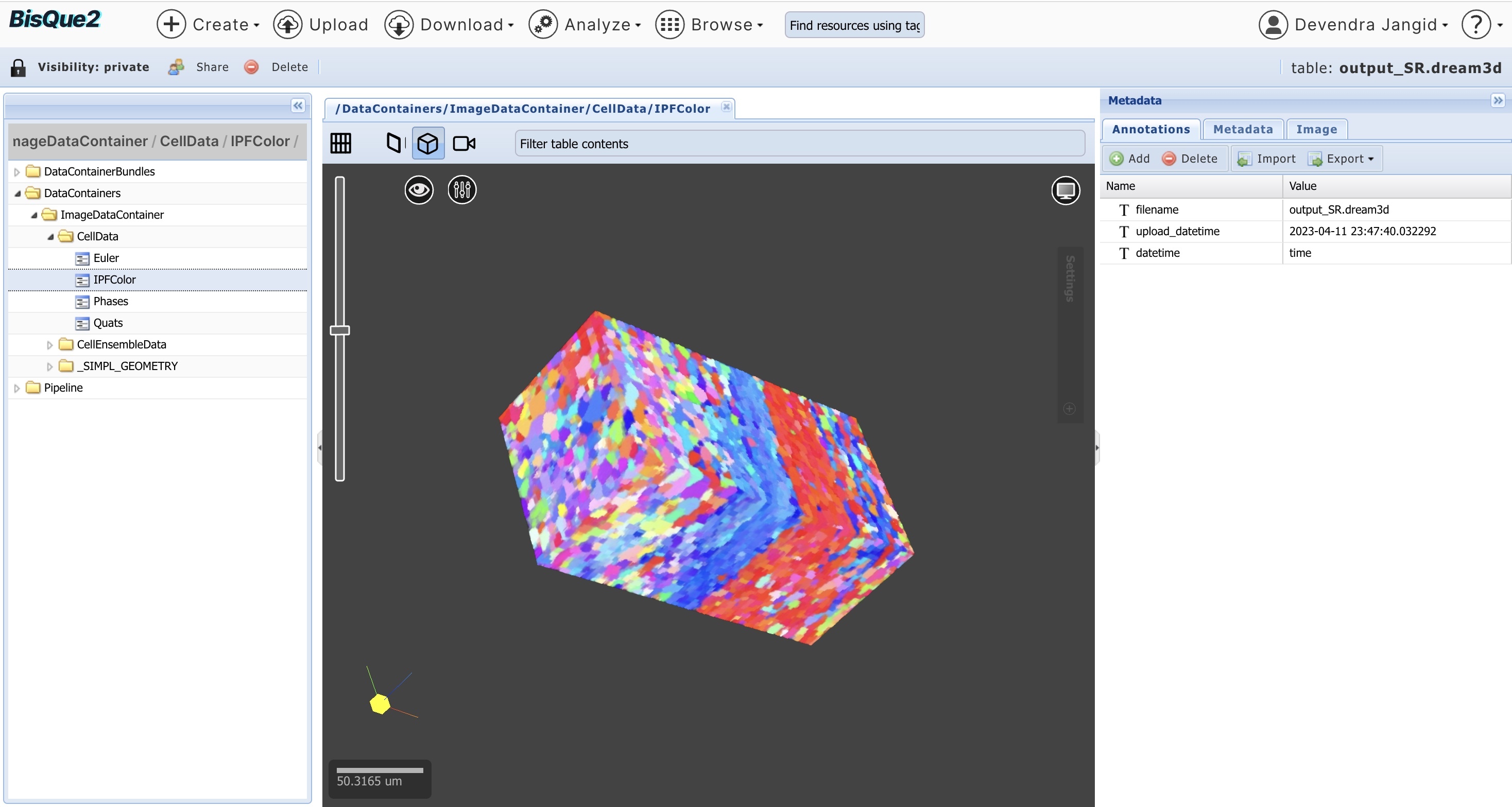Expand the DataContainerBundles folder
Viewport: 1512px width, 807px height.
click(x=17, y=172)
